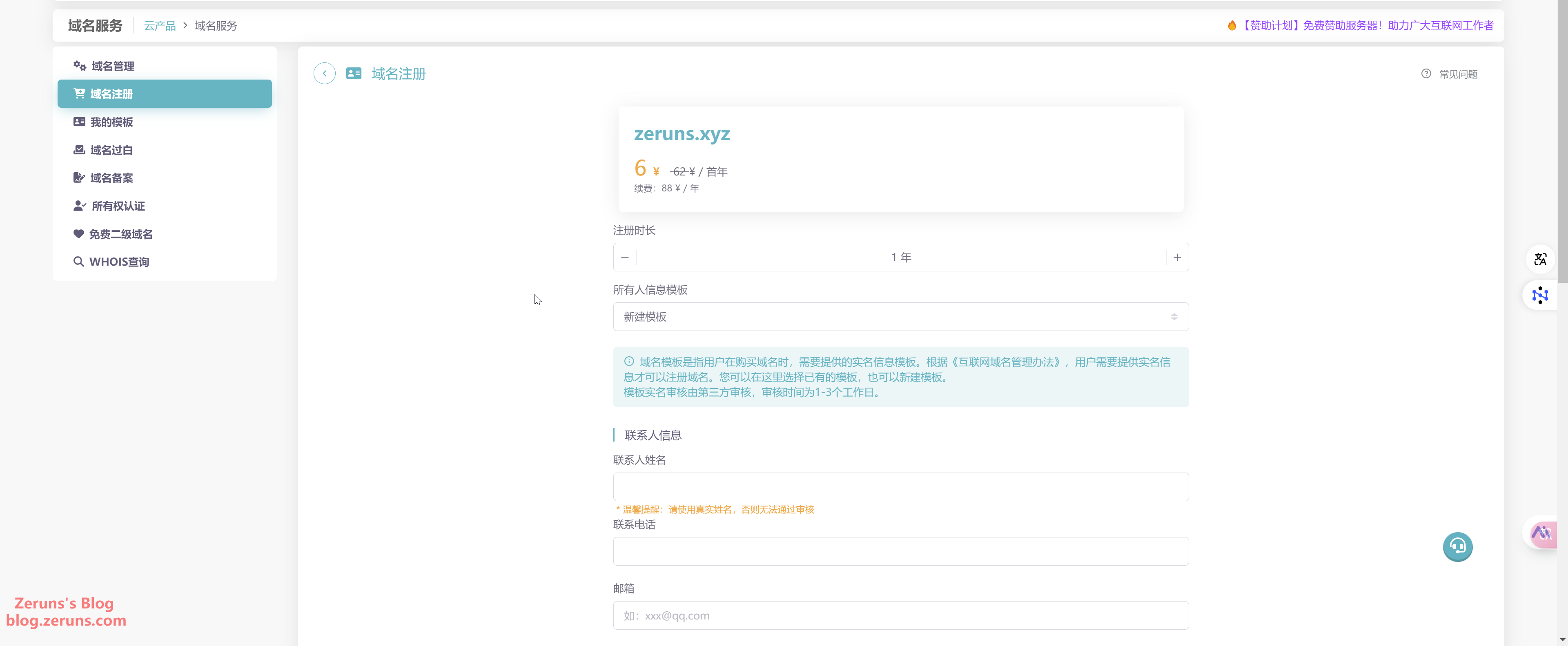
Task: Increase registration years with plus button
Action: click(x=1176, y=258)
